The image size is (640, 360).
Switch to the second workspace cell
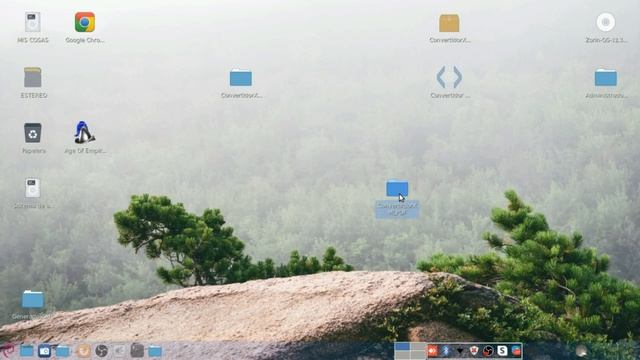tap(418, 347)
